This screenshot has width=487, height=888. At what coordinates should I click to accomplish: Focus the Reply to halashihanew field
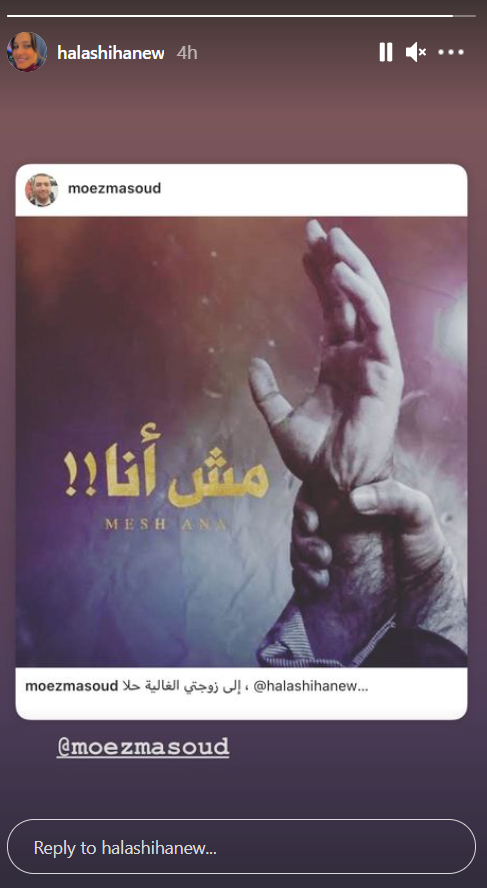[241, 847]
